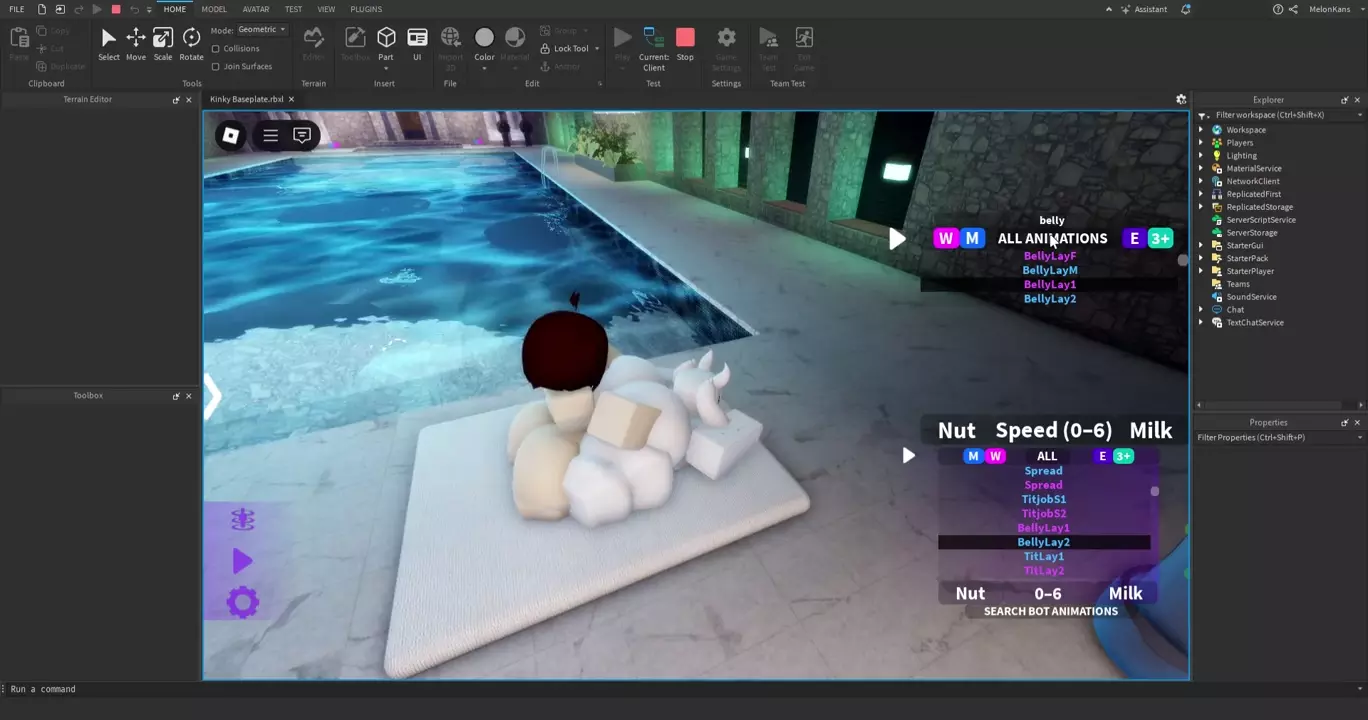The image size is (1368, 720).
Task: Switch to the MODEL ribbon tab
Action: (x=214, y=9)
